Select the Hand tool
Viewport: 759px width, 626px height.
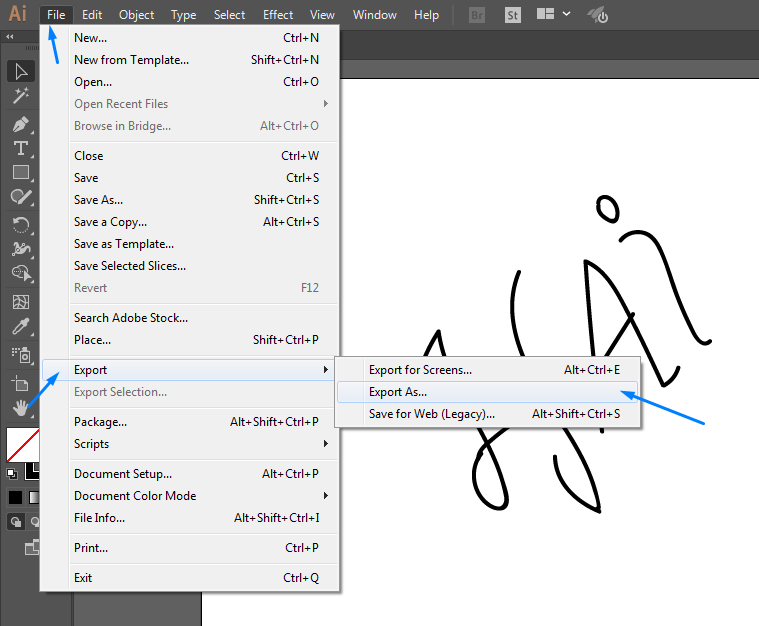coord(20,408)
